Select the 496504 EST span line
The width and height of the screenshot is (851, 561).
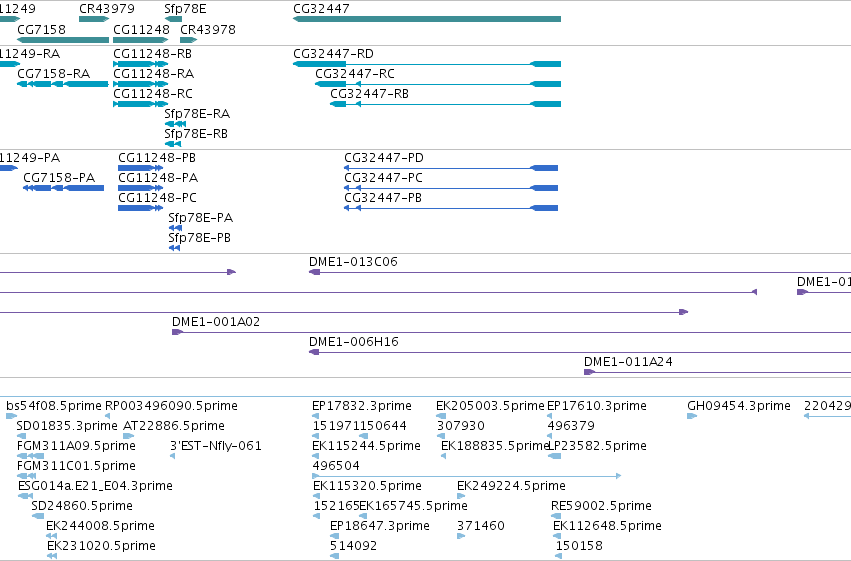click(467, 476)
